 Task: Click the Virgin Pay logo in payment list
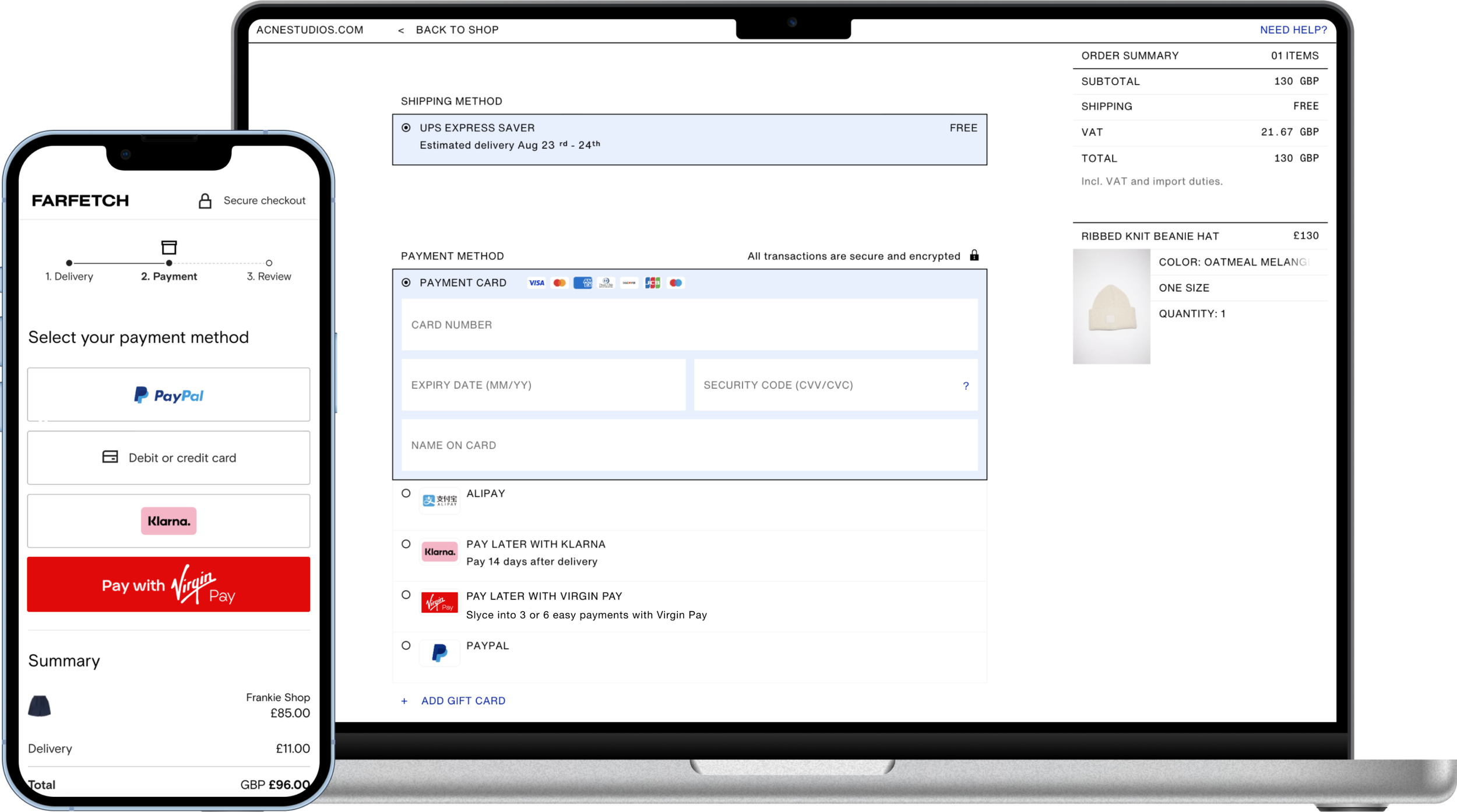coord(439,603)
